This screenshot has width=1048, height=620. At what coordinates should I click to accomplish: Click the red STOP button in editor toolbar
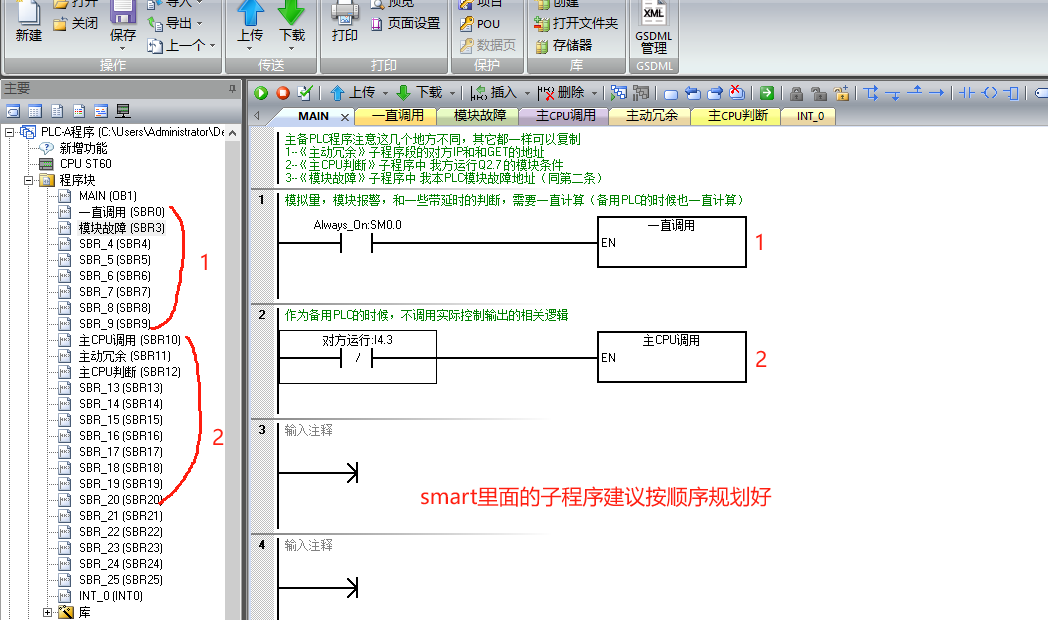[x=283, y=93]
